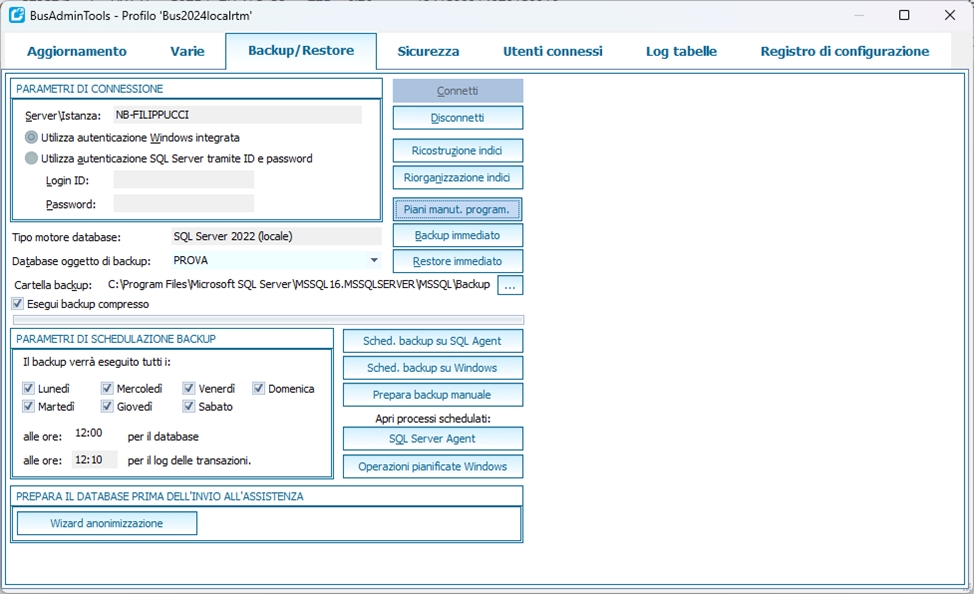Click the Disconnetti button

pyautogui.click(x=458, y=117)
